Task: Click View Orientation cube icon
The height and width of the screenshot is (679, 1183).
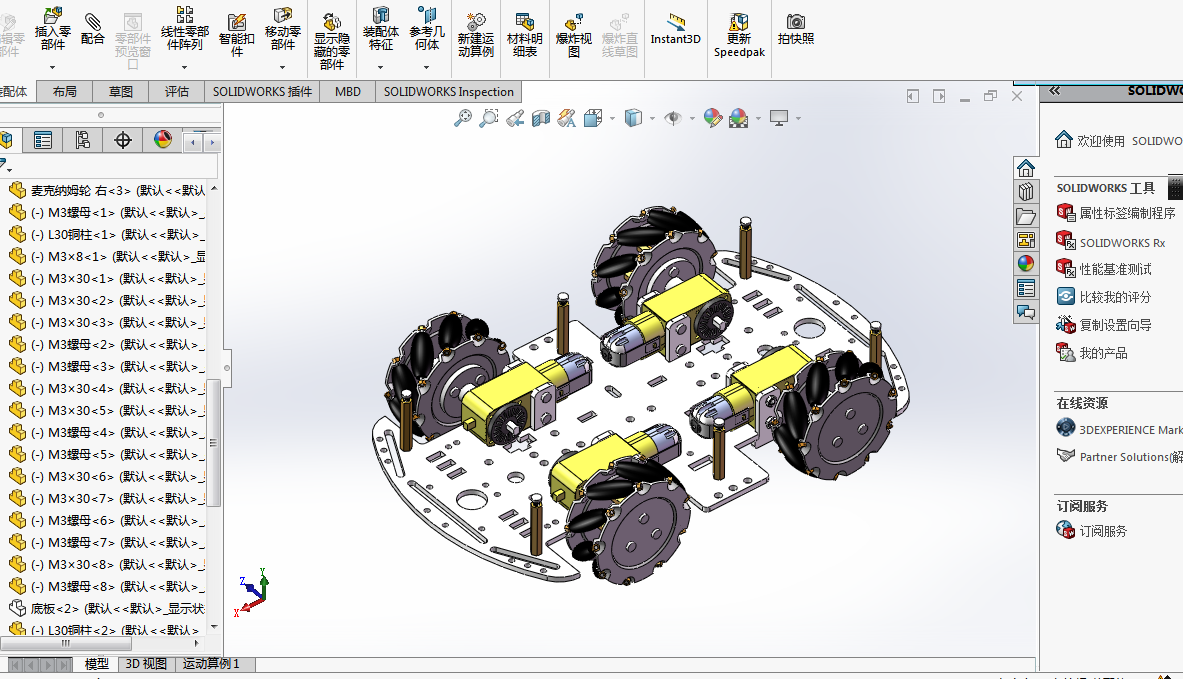Action: (593, 118)
